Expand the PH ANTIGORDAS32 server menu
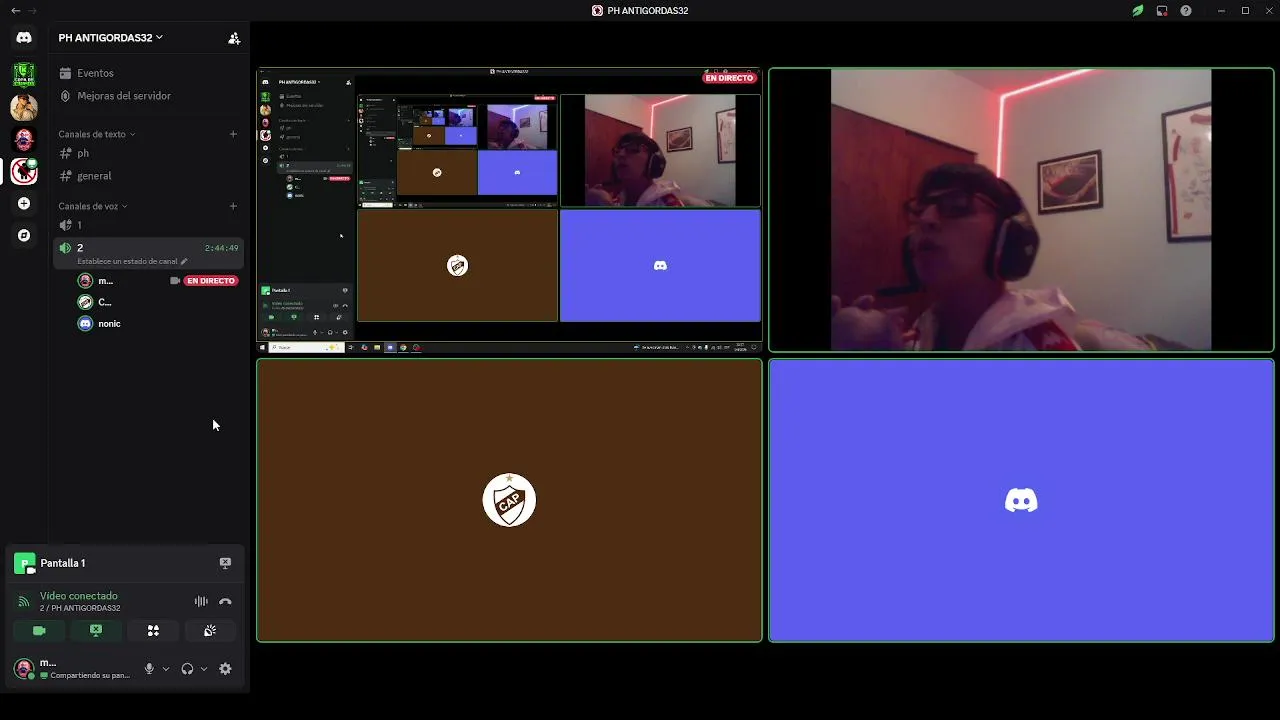The height and width of the screenshot is (720, 1280). (110, 38)
